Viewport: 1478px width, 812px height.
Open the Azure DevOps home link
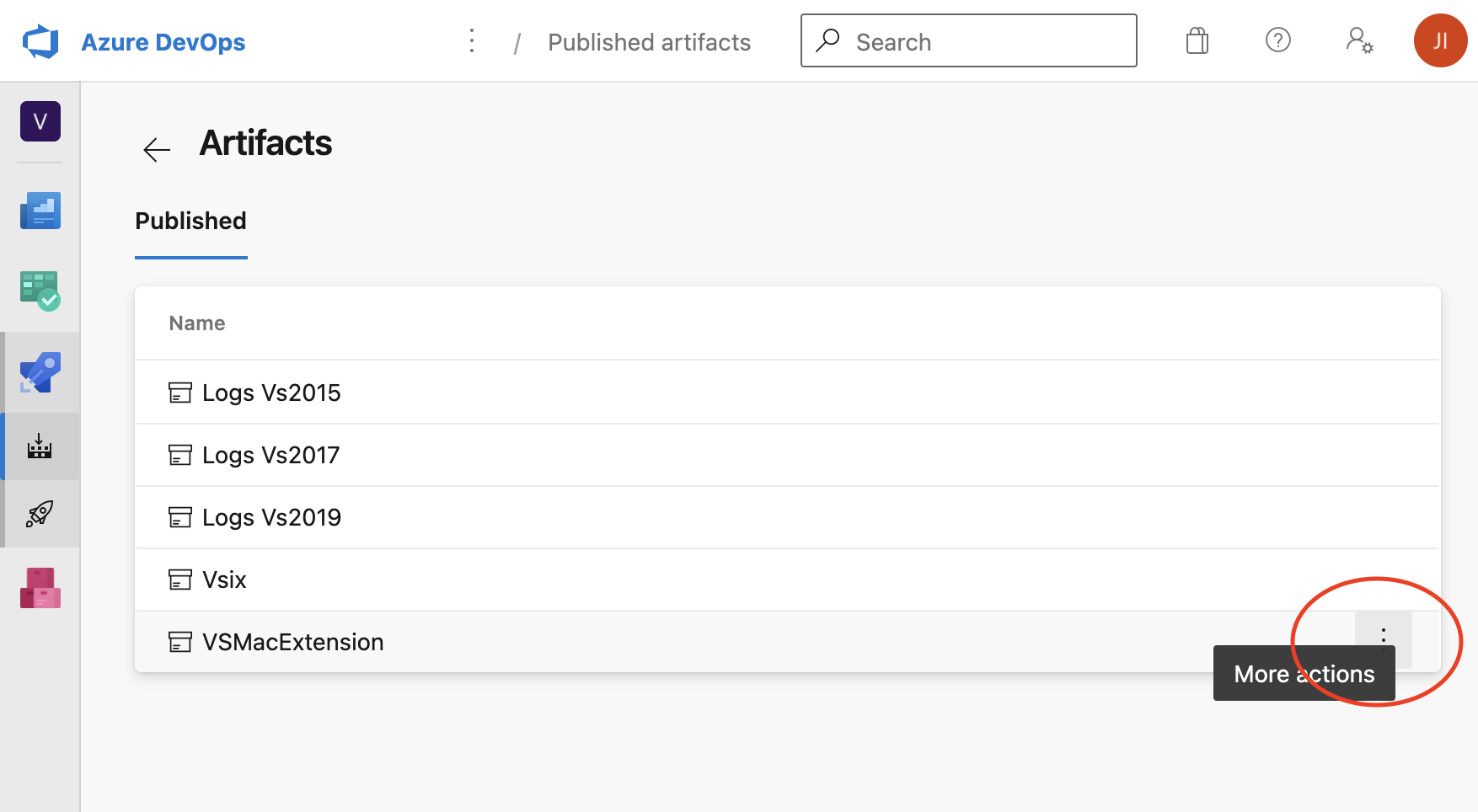tap(163, 42)
